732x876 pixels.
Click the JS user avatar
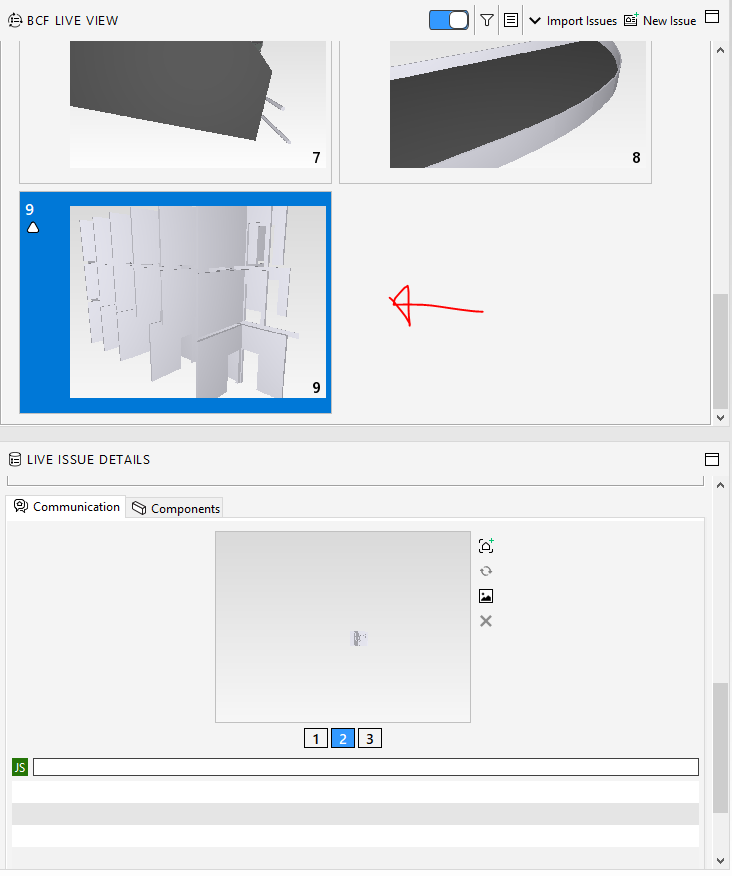pyautogui.click(x=20, y=767)
